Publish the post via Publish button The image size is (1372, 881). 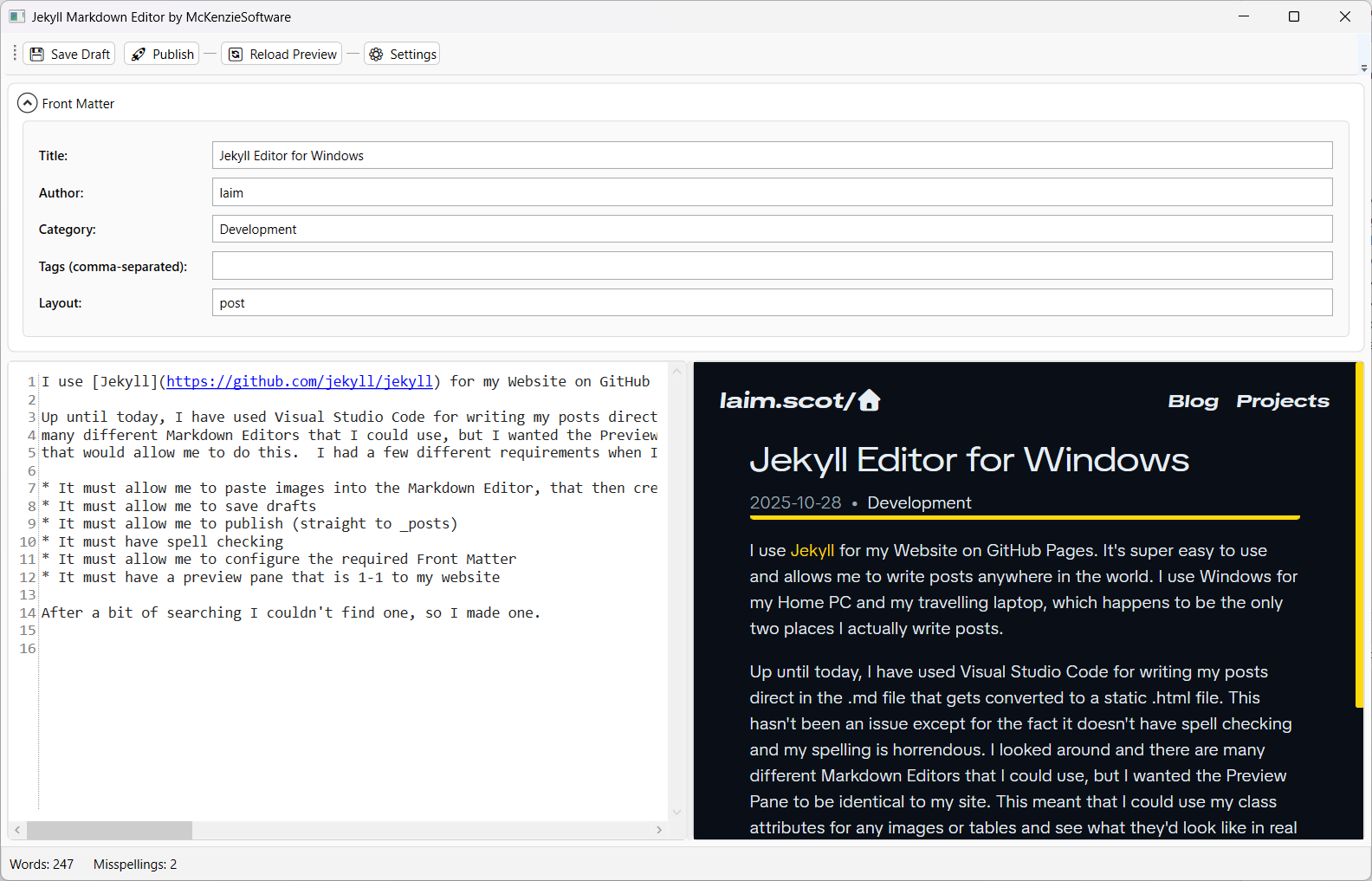click(163, 54)
